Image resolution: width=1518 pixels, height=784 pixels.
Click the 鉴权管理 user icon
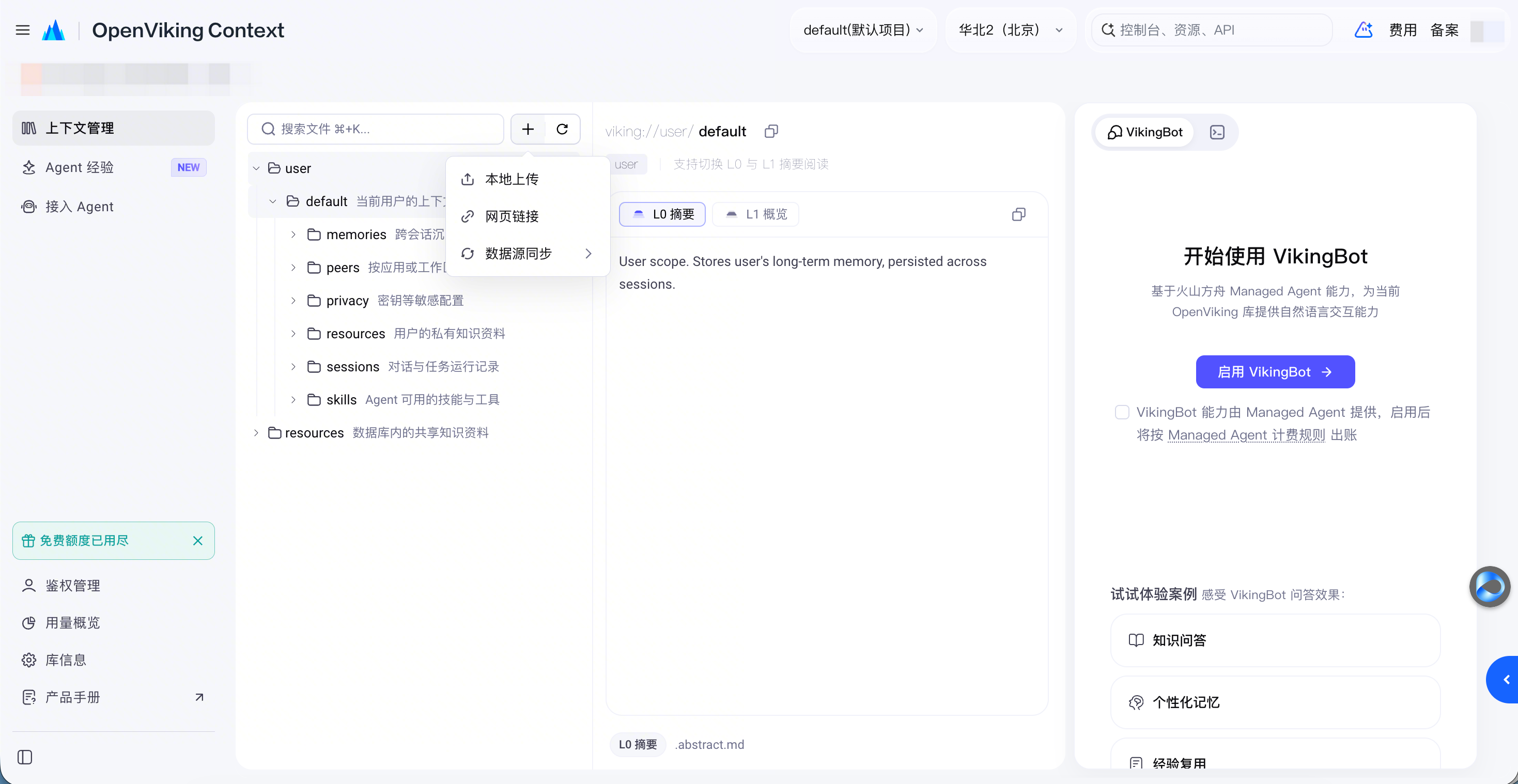[x=28, y=586]
